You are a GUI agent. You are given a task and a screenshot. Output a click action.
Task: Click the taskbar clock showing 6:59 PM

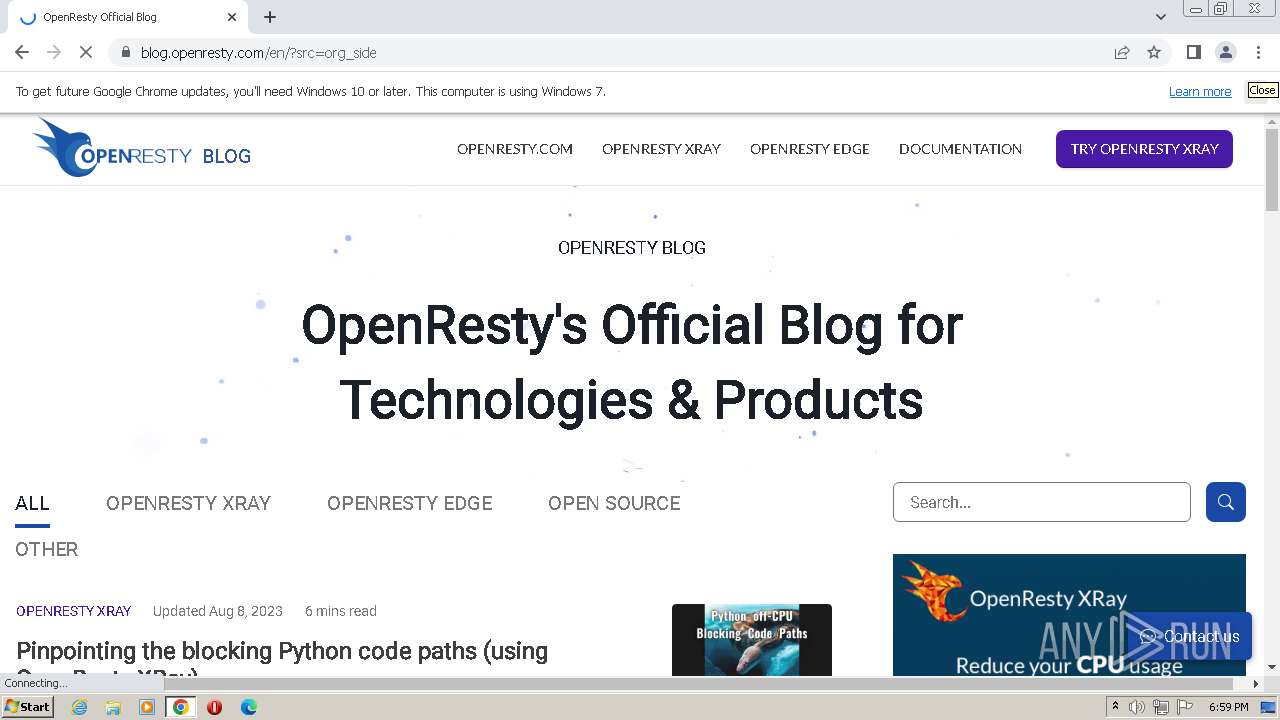coord(1228,707)
